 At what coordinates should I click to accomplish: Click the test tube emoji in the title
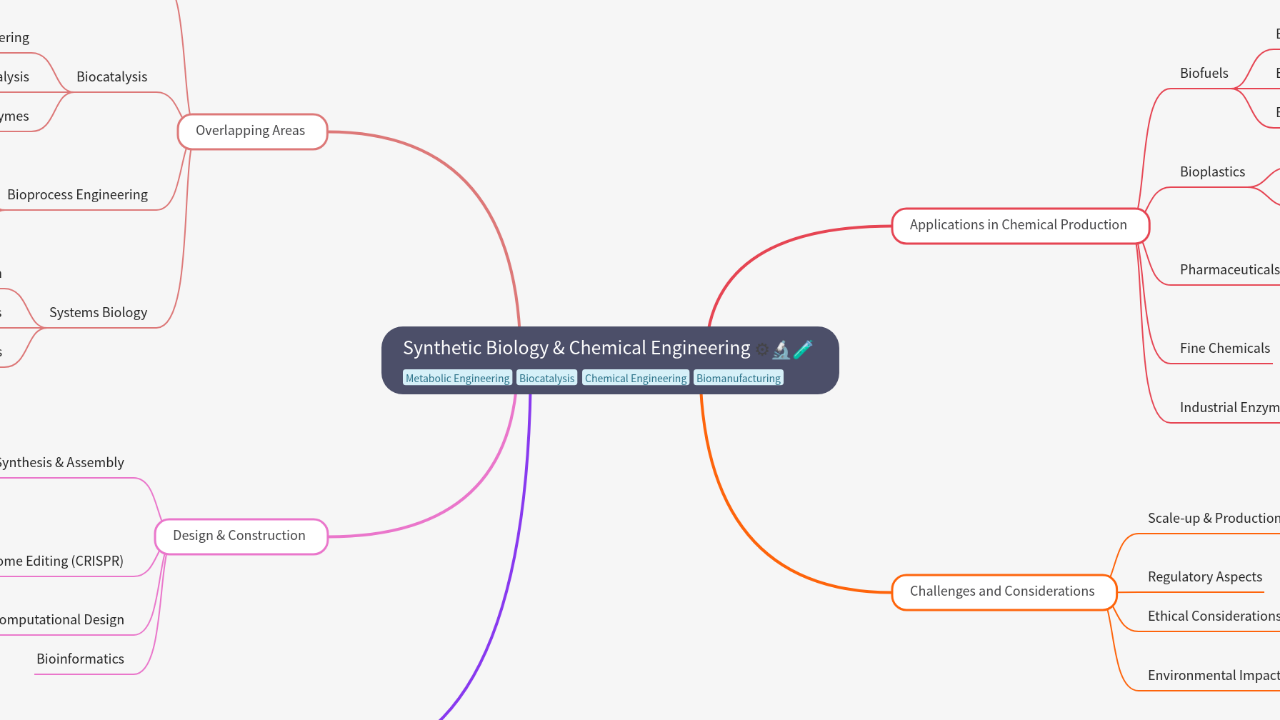tap(803, 349)
